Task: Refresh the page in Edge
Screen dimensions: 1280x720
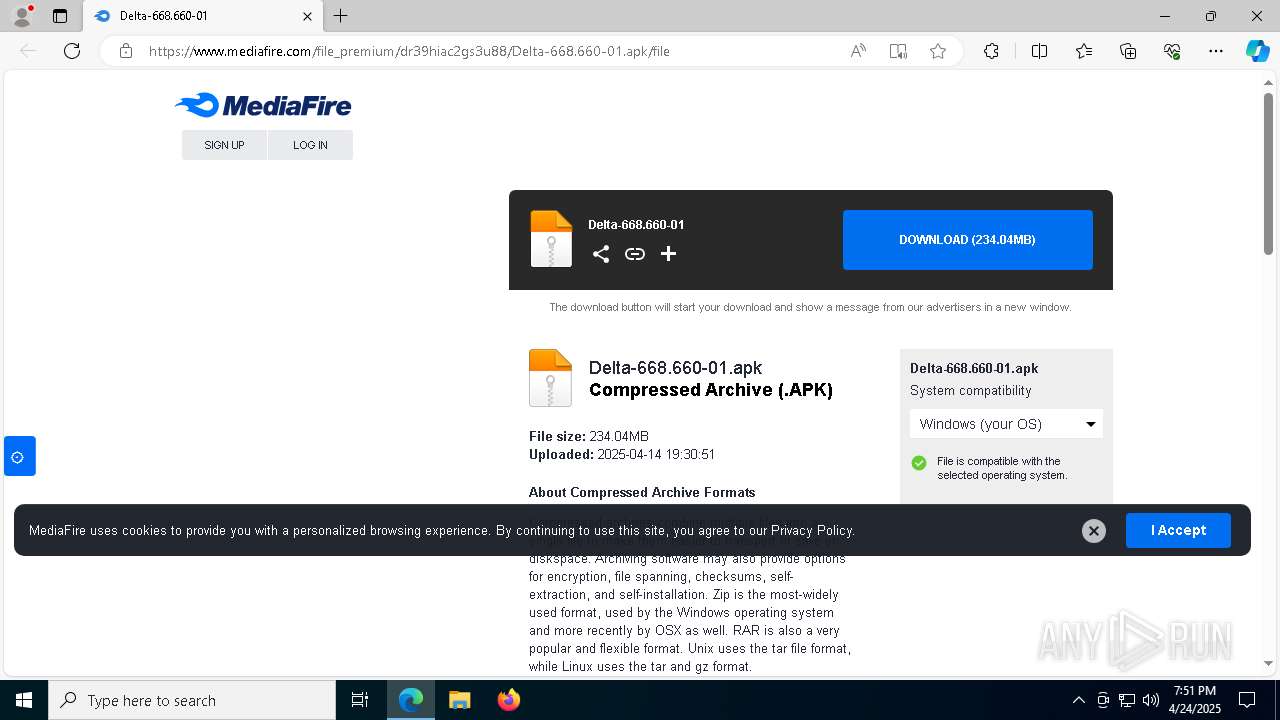Action: 72,51
